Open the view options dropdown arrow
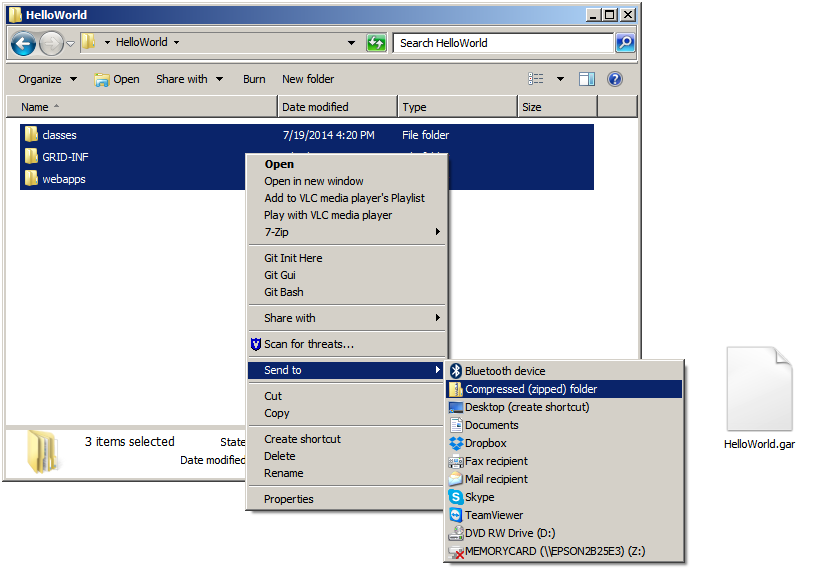Image resolution: width=835 pixels, height=584 pixels. click(560, 79)
